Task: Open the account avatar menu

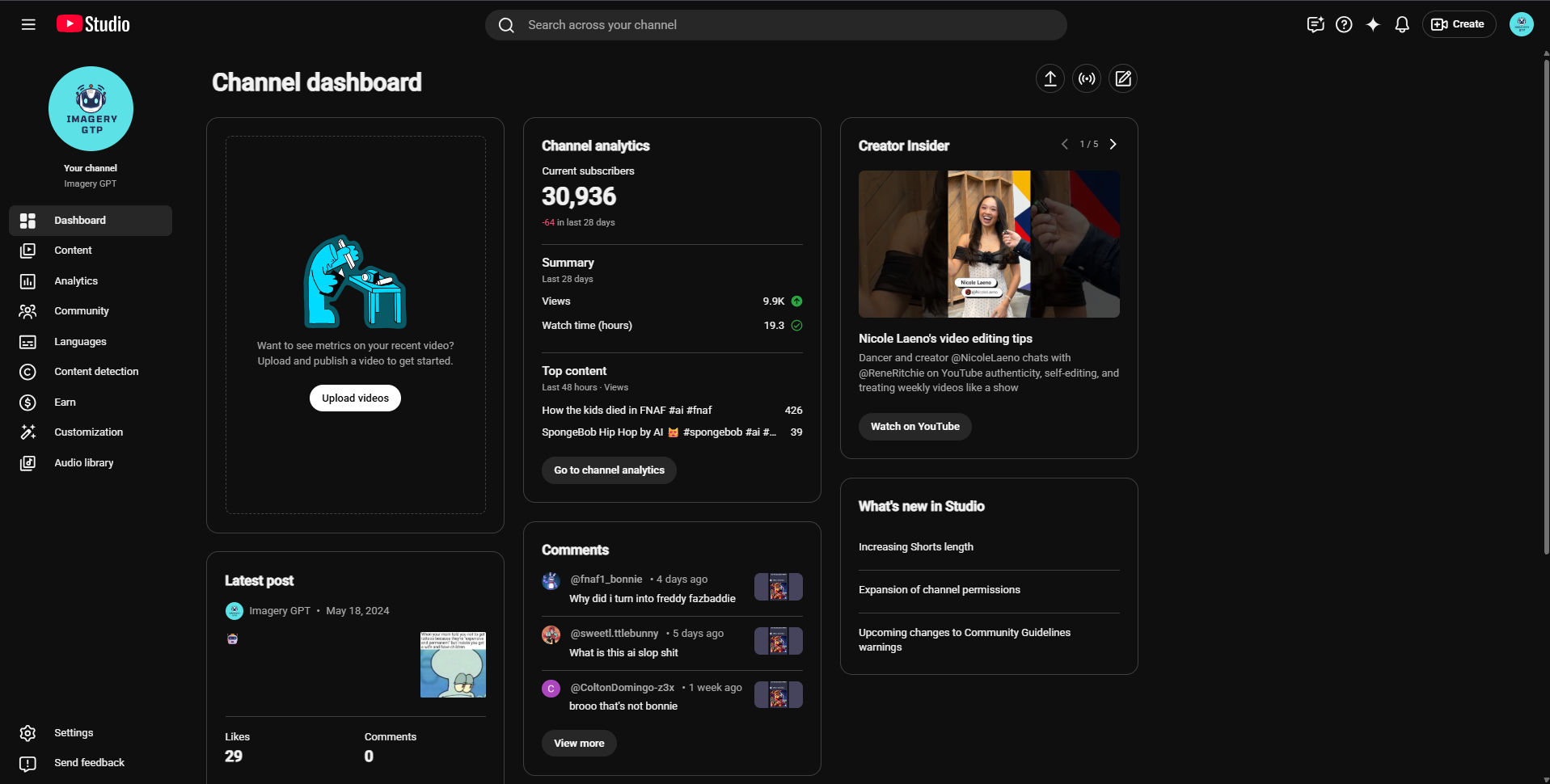Action: (1521, 24)
